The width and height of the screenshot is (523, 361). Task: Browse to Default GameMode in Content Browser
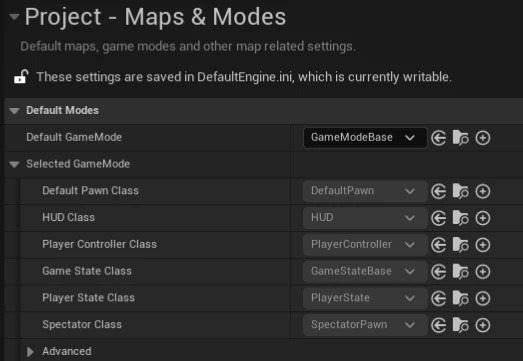coord(461,138)
